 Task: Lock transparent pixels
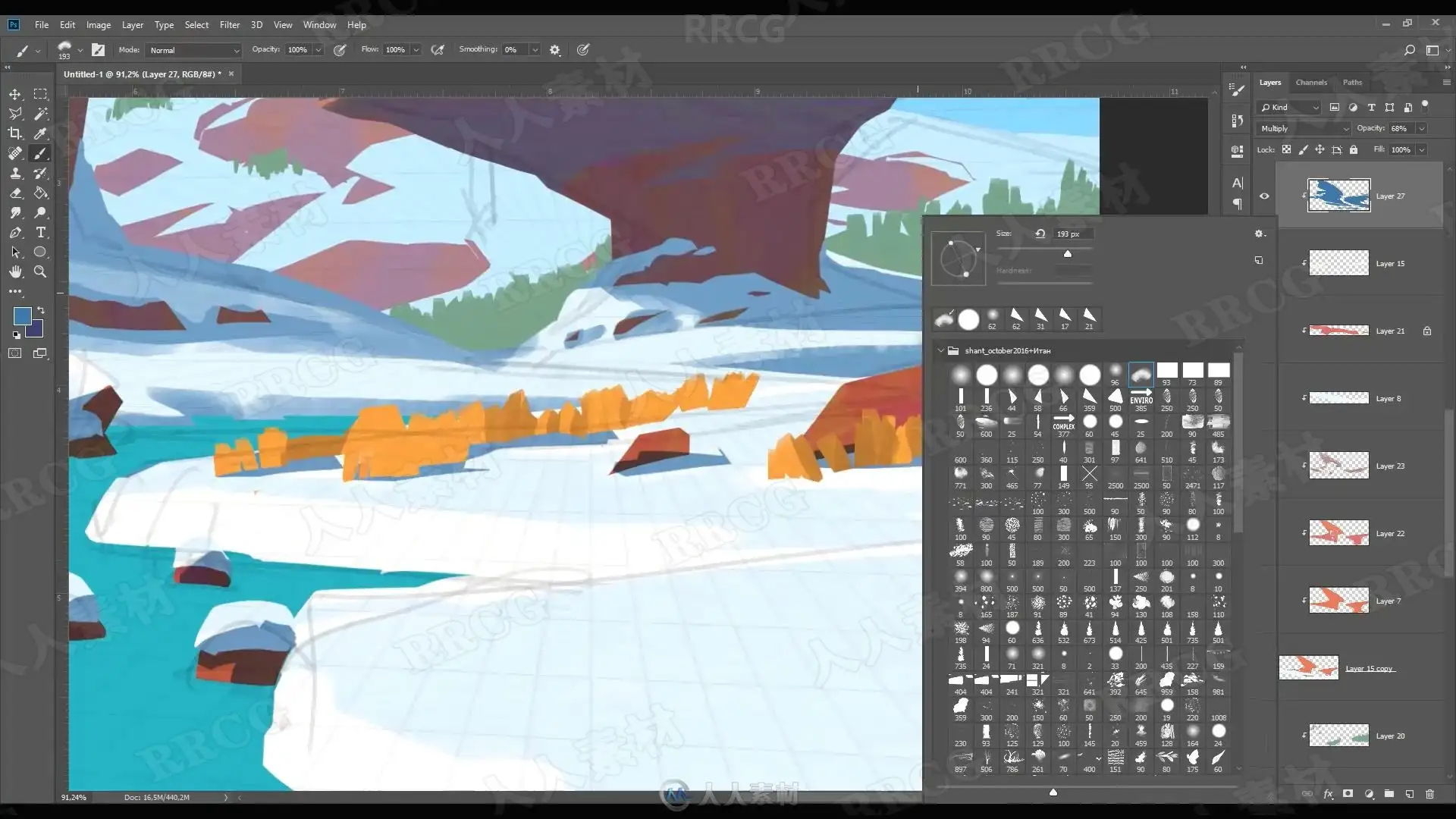[1286, 149]
